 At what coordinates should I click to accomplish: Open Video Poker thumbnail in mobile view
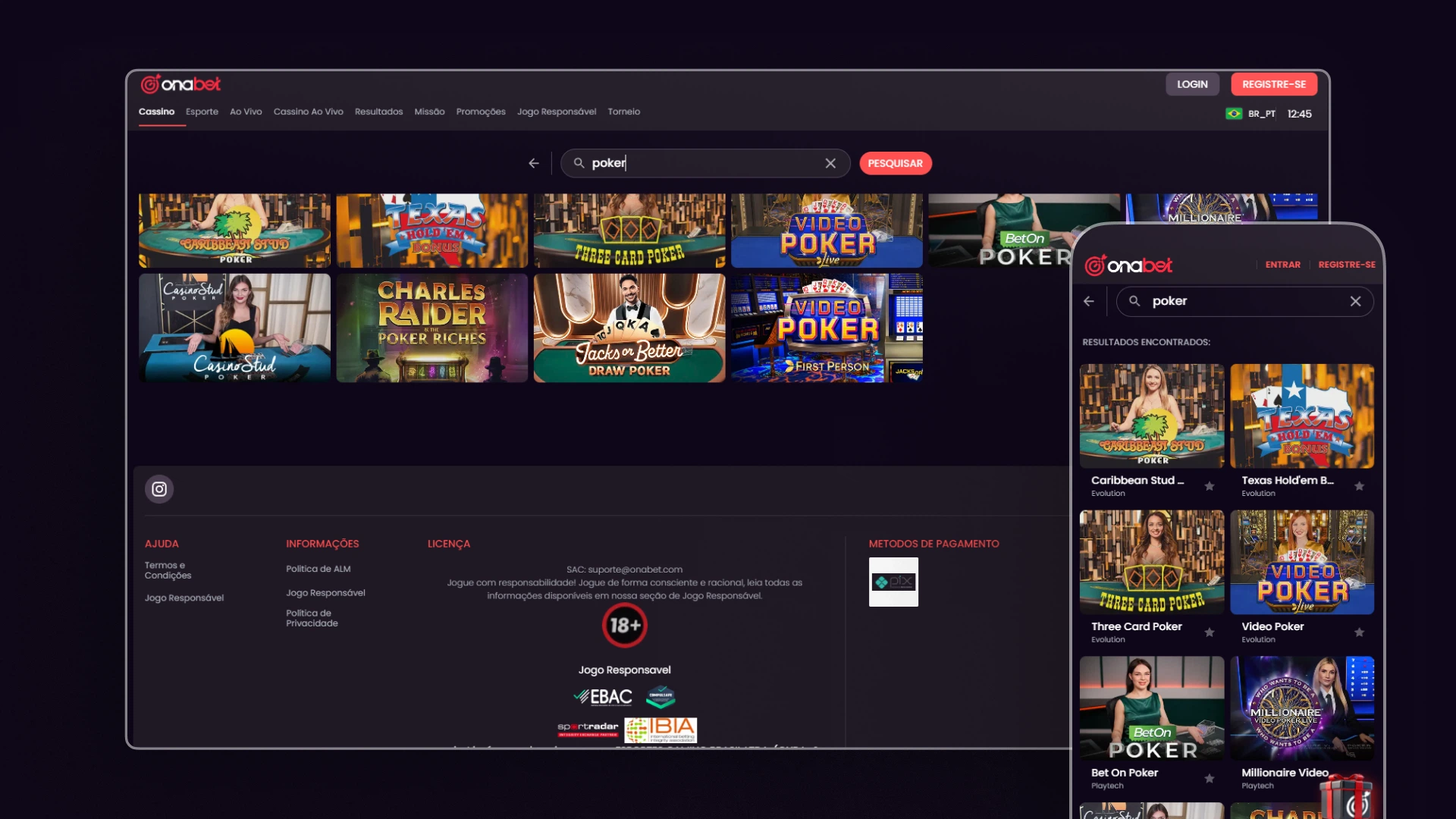point(1302,562)
